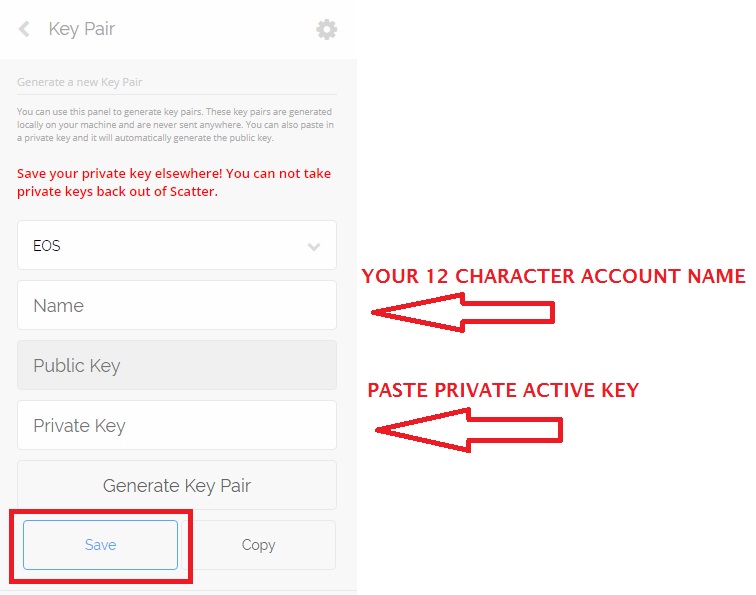The height and width of the screenshot is (595, 756).
Task: Click the key pair description paragraph
Action: pyautogui.click(x=176, y=124)
